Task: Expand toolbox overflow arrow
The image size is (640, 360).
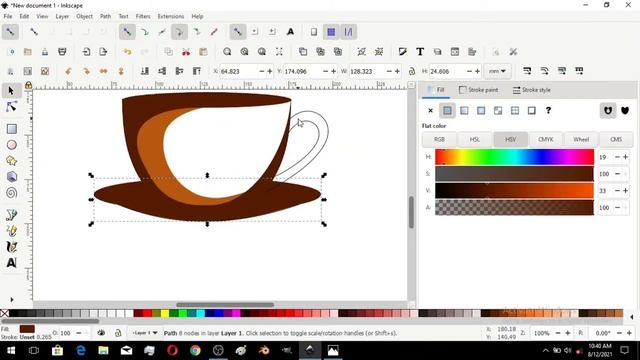Action: pos(11,300)
